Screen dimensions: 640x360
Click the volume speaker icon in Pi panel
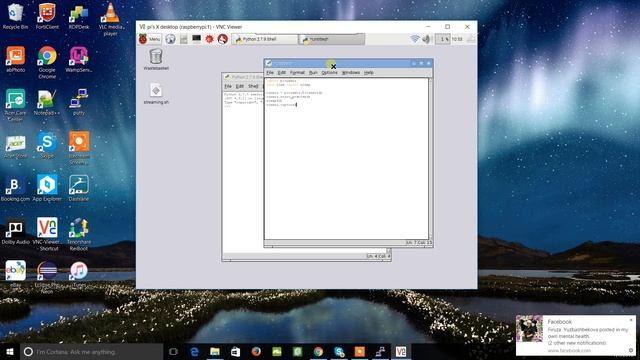pos(426,39)
